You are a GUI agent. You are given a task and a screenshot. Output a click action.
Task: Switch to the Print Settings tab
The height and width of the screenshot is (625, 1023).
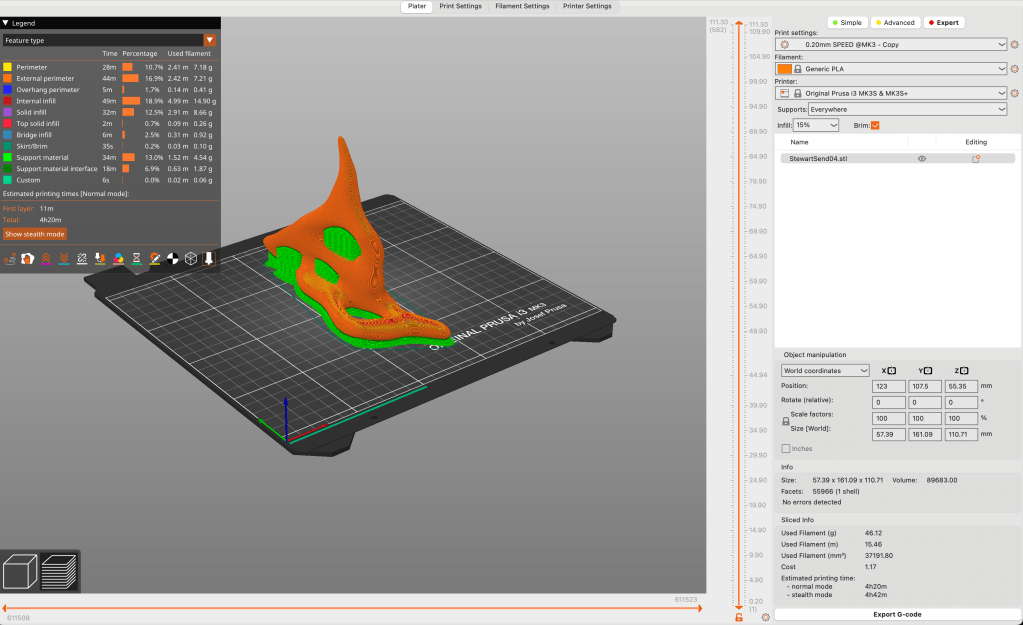[460, 6]
